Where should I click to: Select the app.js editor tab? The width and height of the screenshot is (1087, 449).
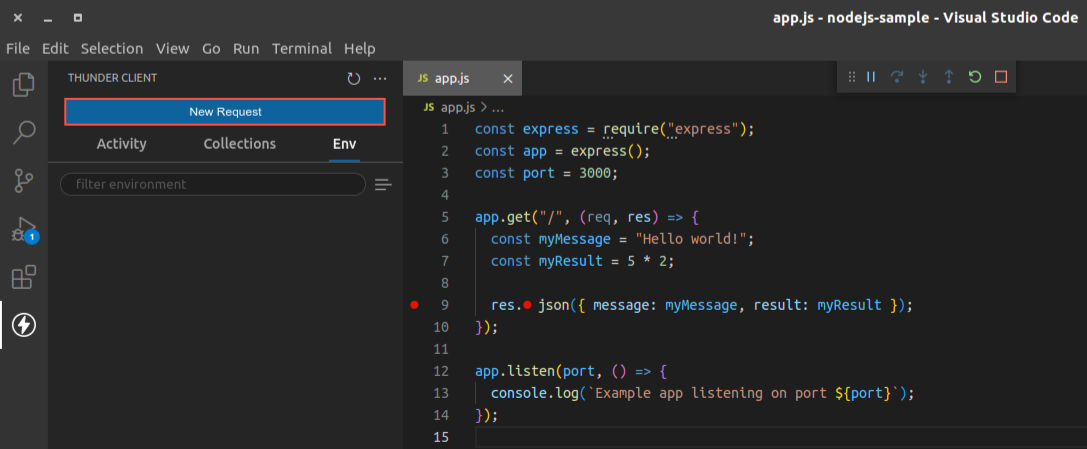point(462,78)
